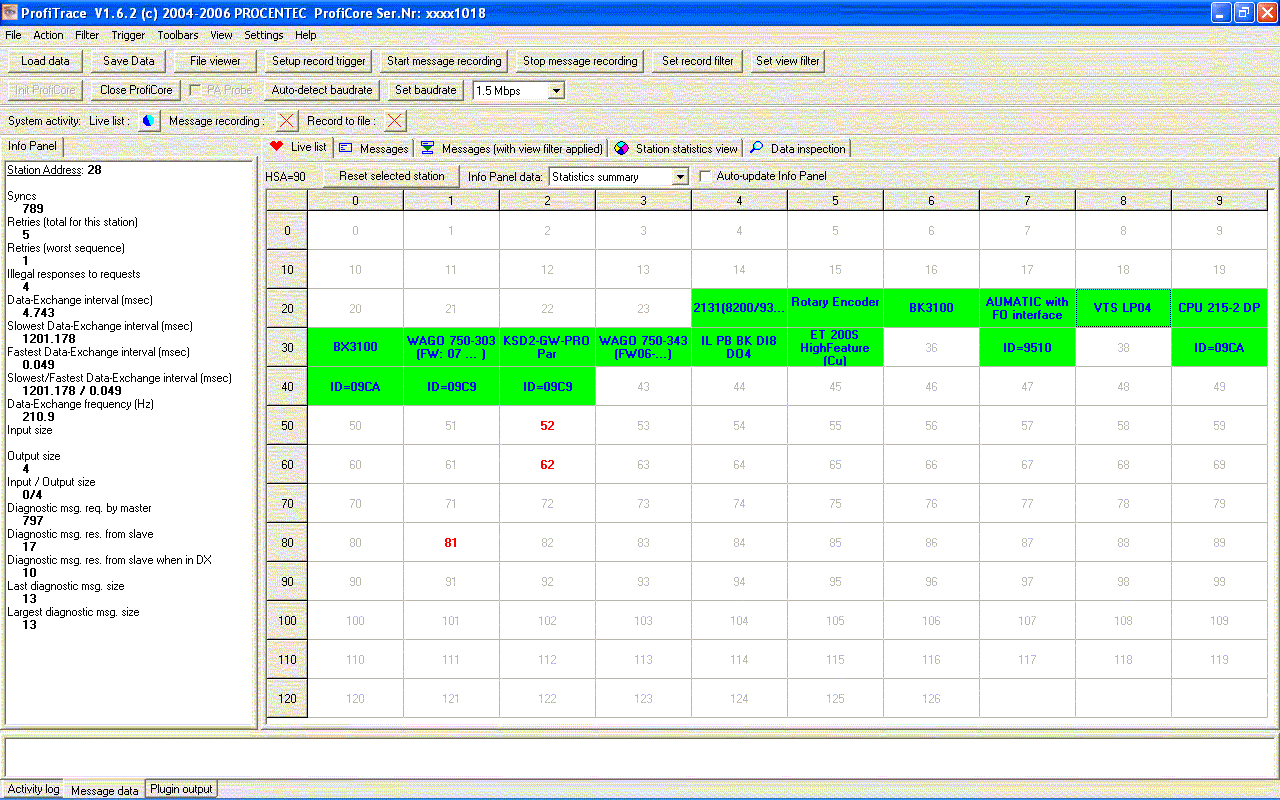Click the Live list pie status icon
The image size is (1280, 800).
[148, 121]
